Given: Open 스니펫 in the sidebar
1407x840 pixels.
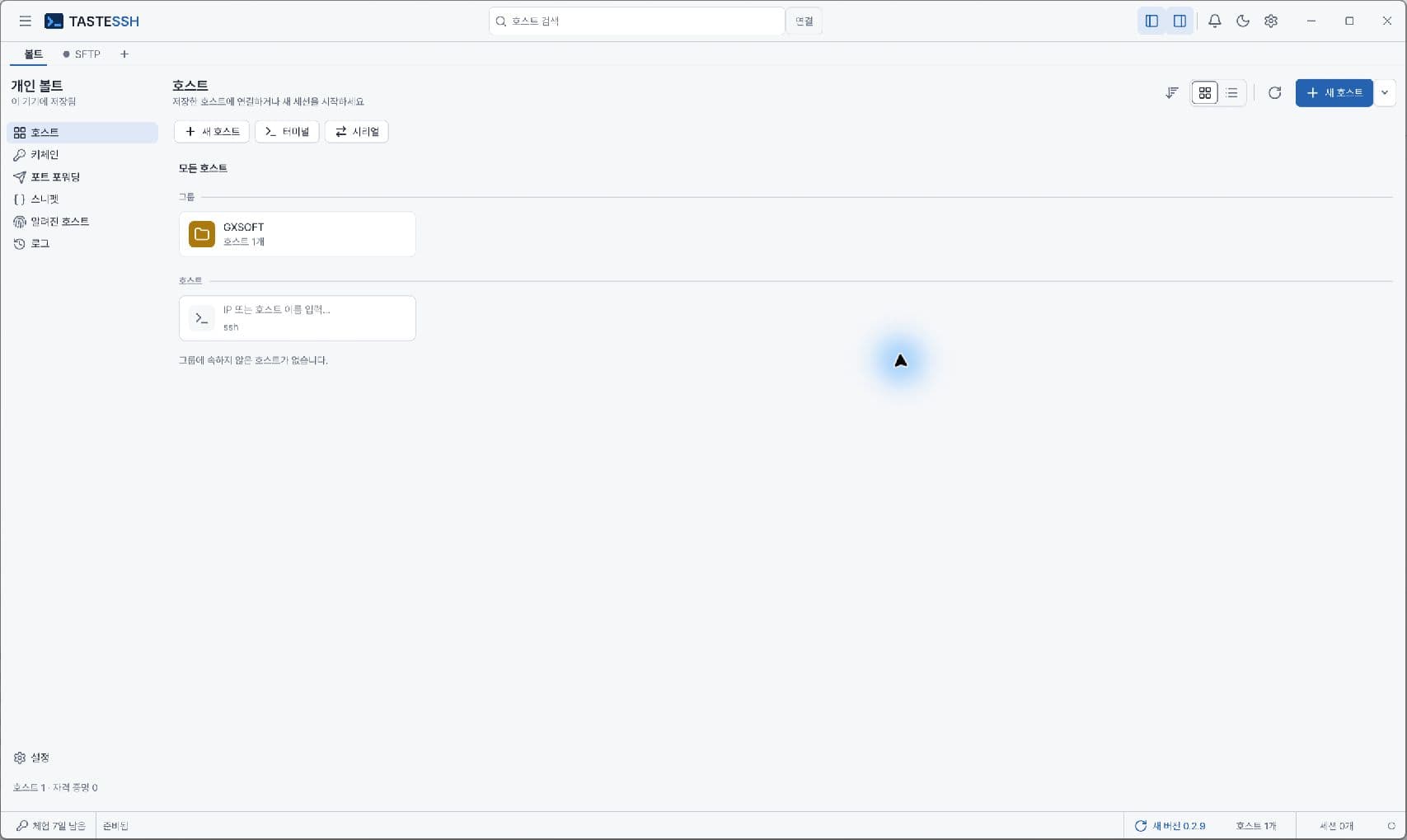Looking at the screenshot, I should coord(82,199).
